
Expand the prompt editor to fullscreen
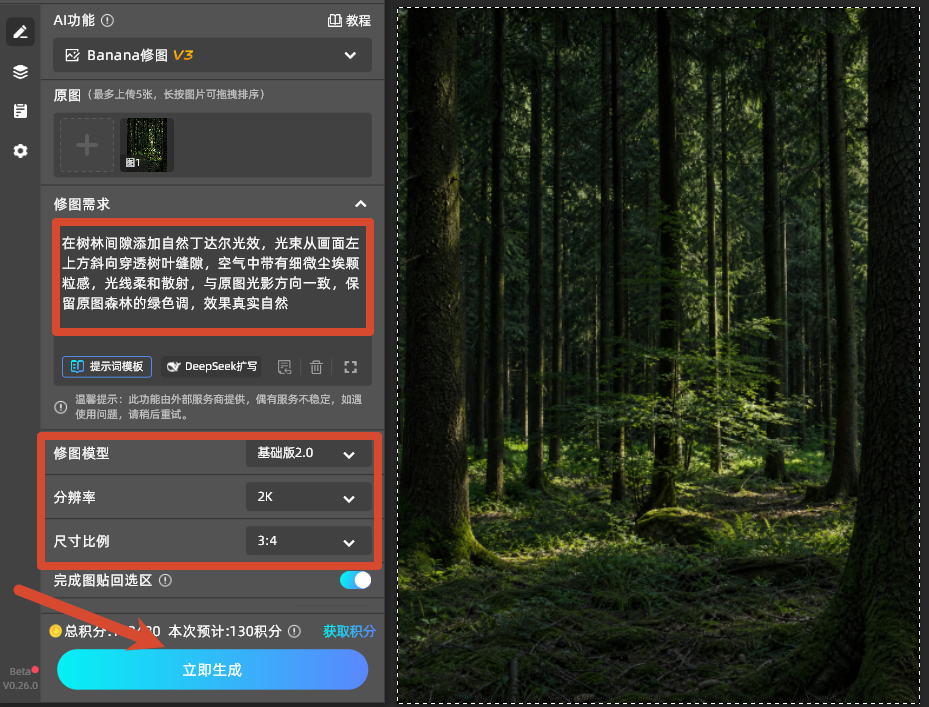351,367
